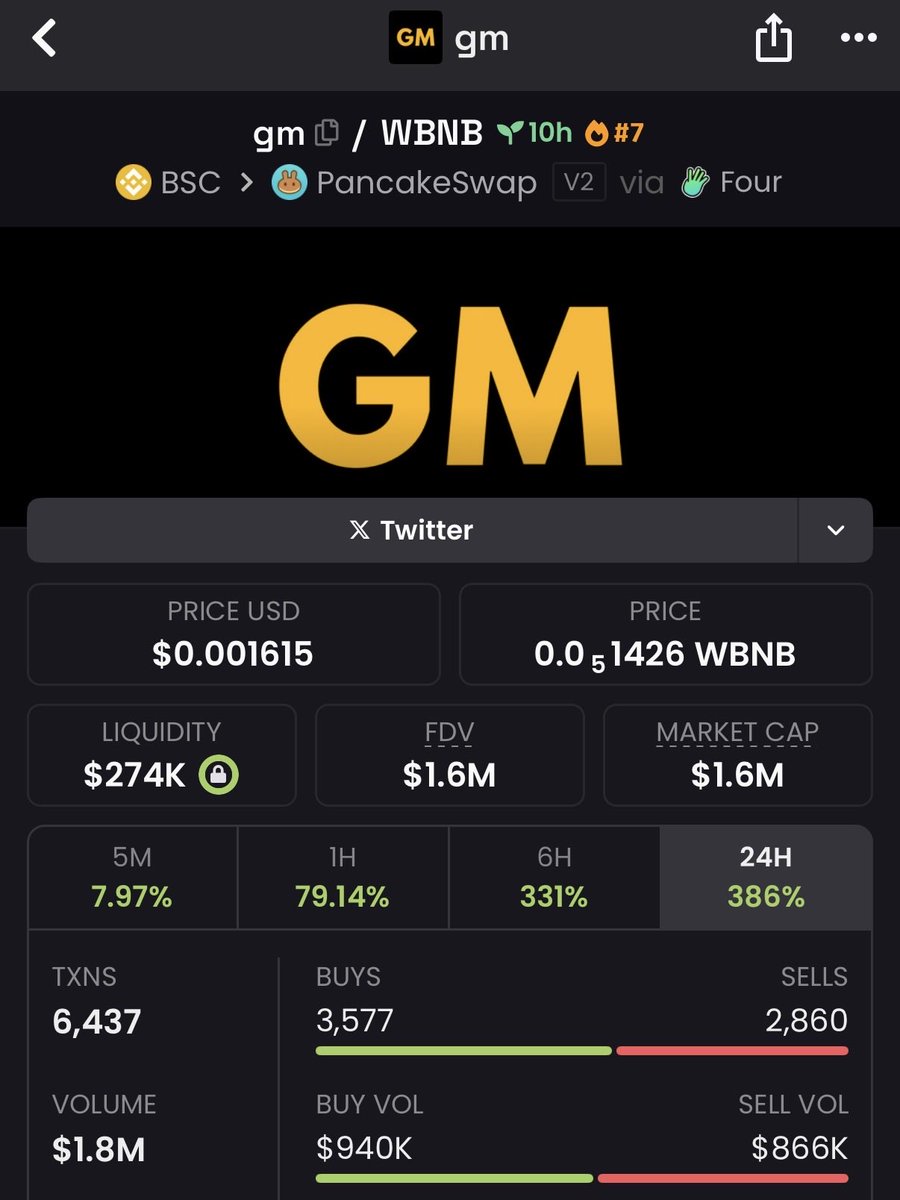The image size is (900, 1200).
Task: Open the Twitter link button
Action: click(412, 530)
